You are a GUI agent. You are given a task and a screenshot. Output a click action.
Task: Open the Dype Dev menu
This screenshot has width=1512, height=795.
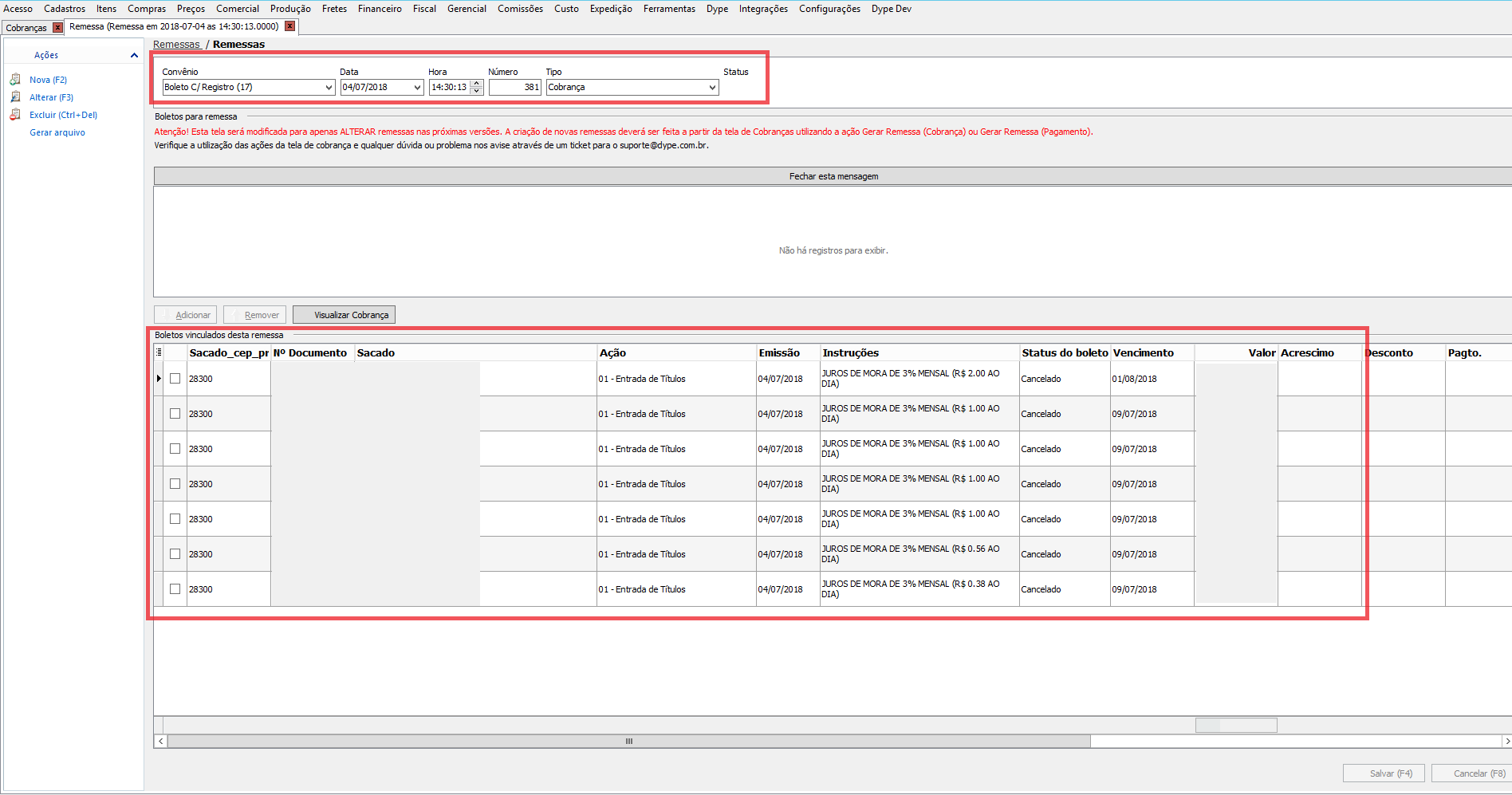pyautogui.click(x=891, y=9)
